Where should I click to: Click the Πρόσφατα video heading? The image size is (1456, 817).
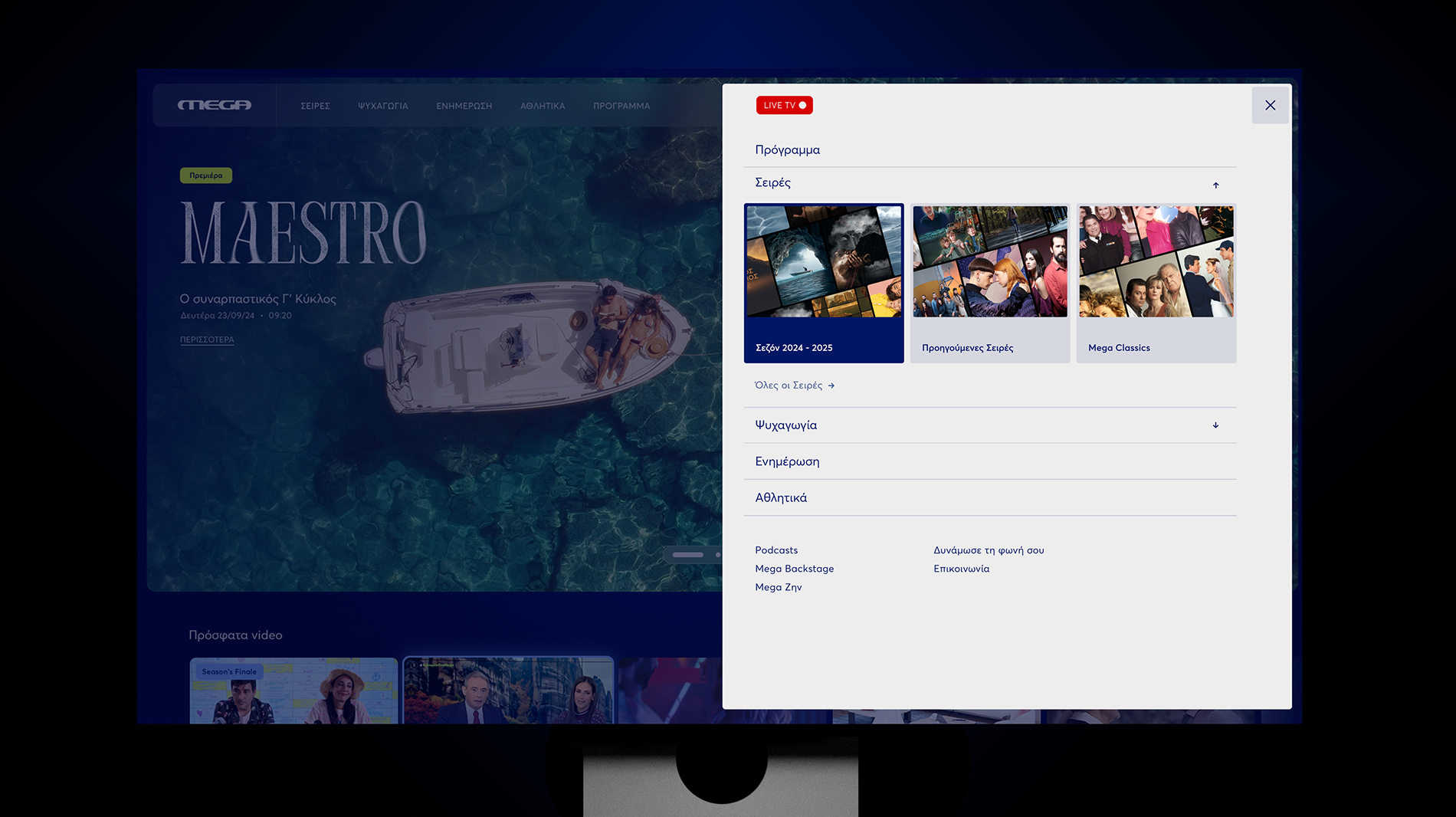[x=235, y=635]
